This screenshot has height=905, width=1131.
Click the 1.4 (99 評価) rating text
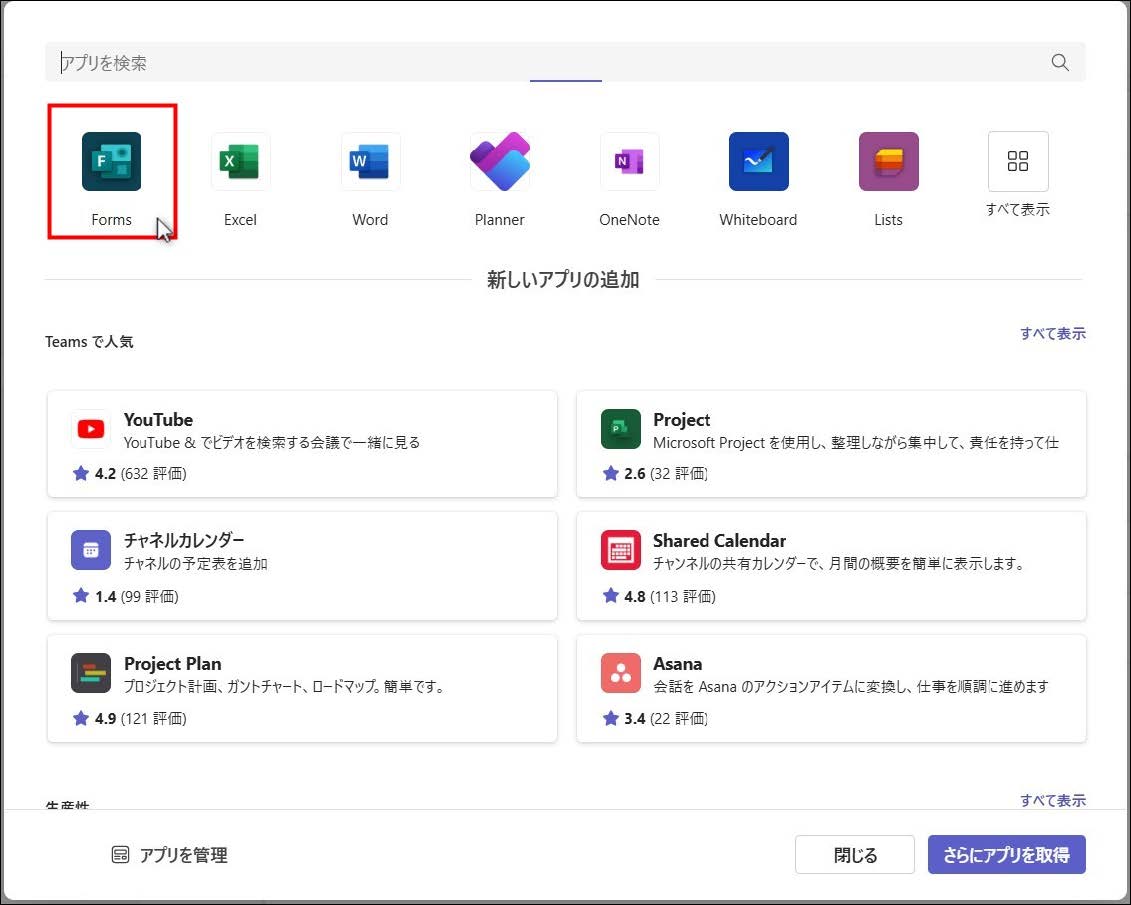(136, 596)
